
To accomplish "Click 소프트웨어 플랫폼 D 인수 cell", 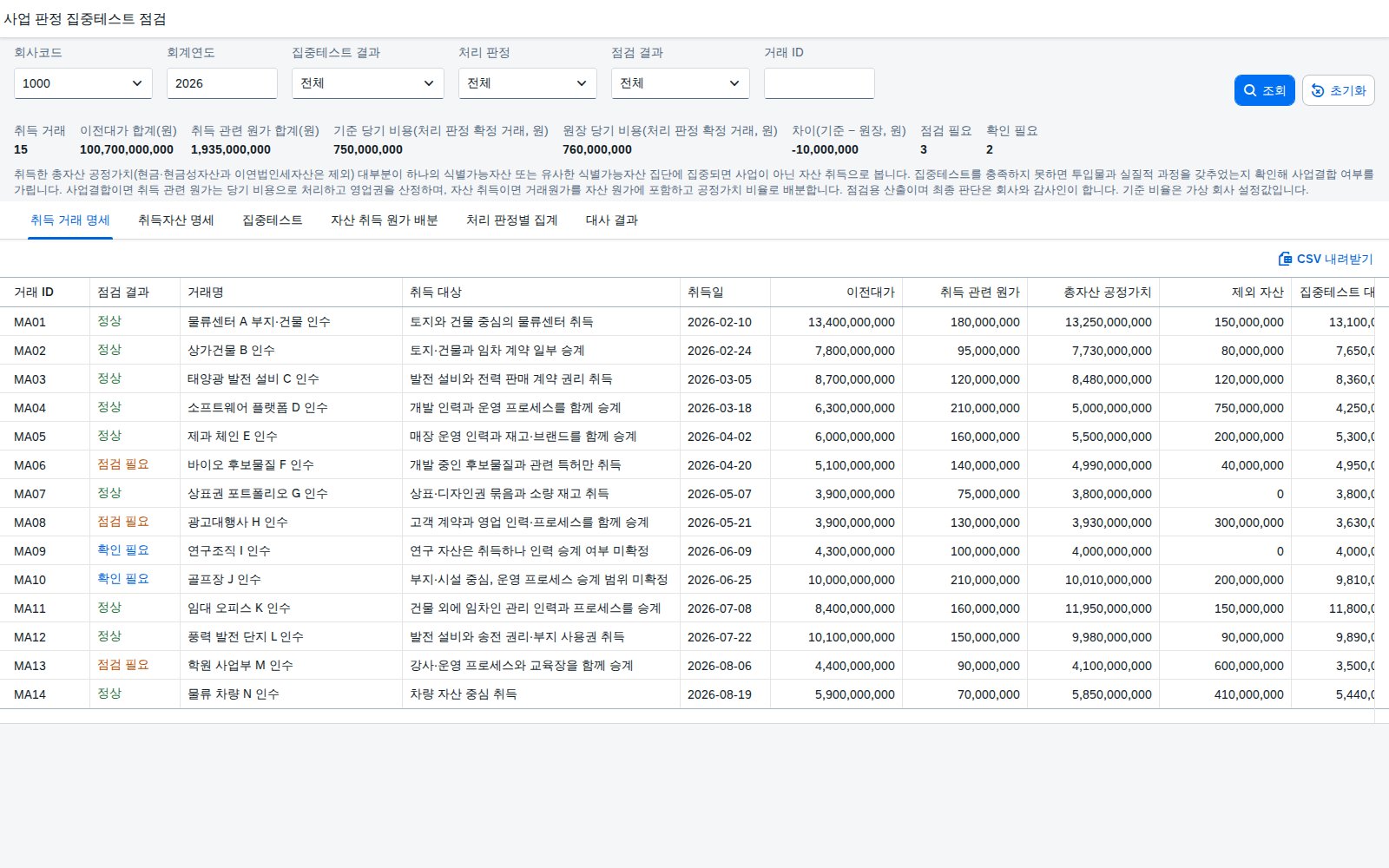I will click(292, 407).
